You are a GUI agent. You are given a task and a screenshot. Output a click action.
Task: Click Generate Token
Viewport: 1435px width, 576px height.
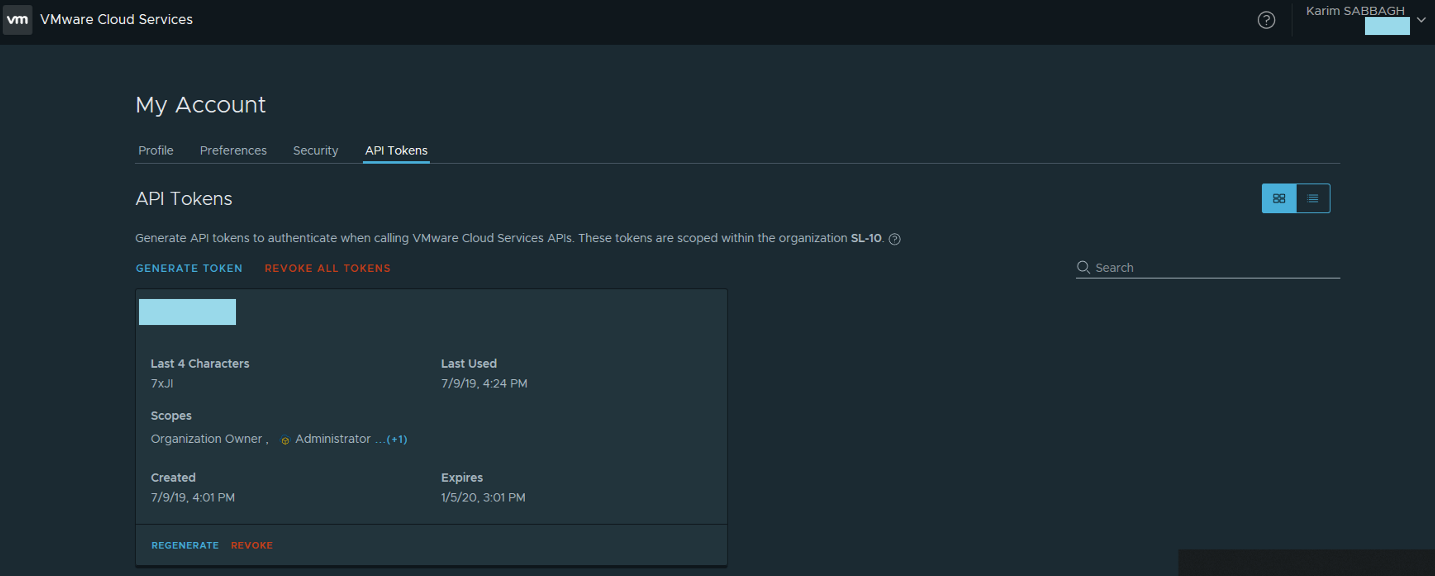click(189, 268)
